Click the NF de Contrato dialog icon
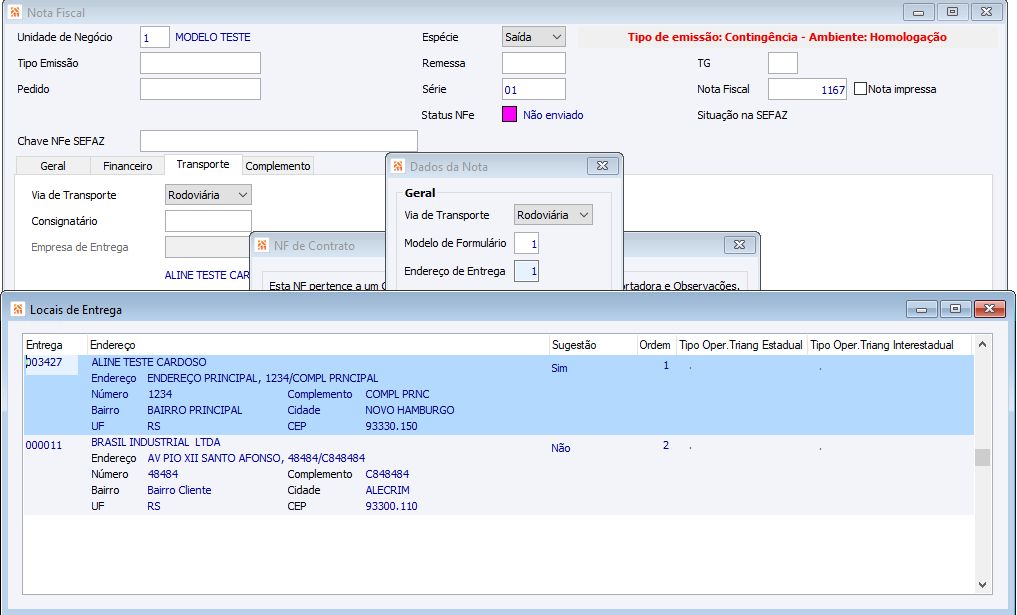Viewport: 1017px width, 615px height. coord(262,245)
